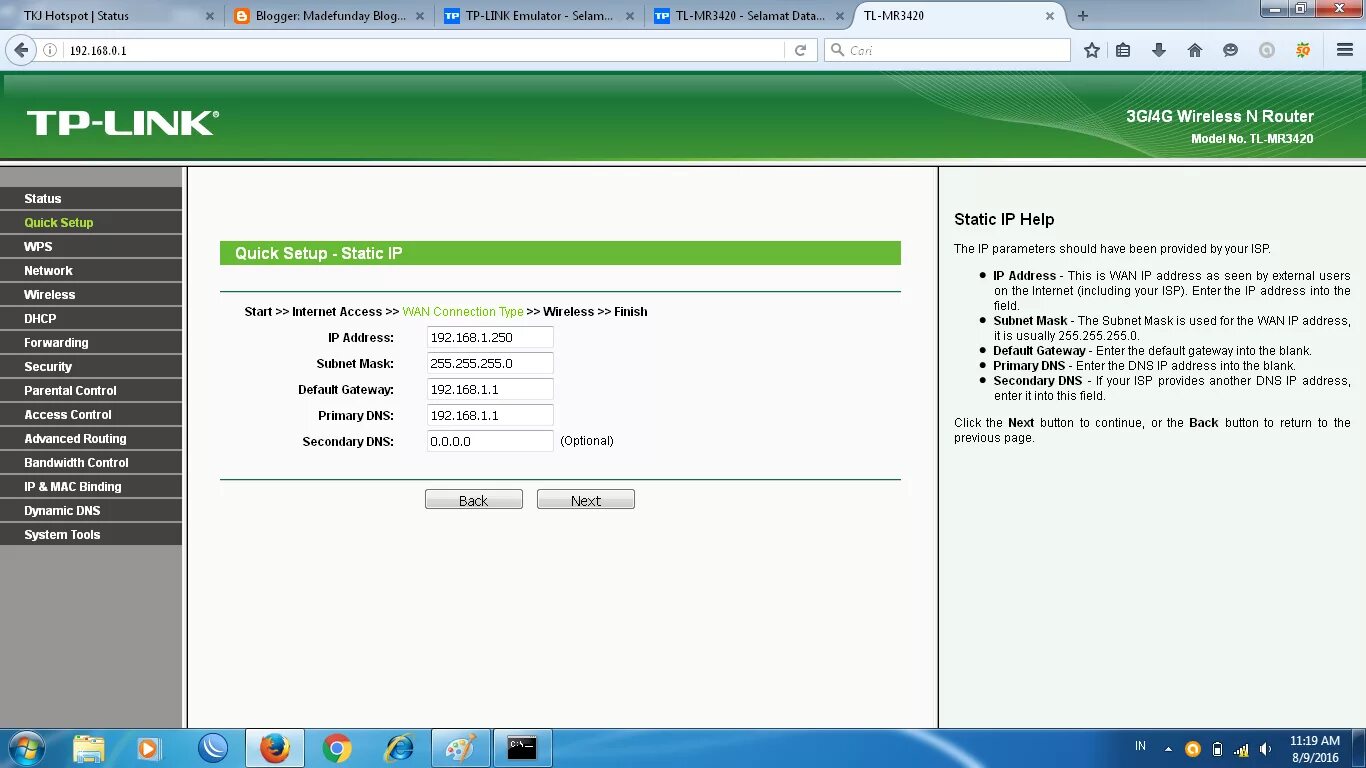Go back with the browser back arrow
Viewport: 1366px width, 768px height.
pos(21,50)
